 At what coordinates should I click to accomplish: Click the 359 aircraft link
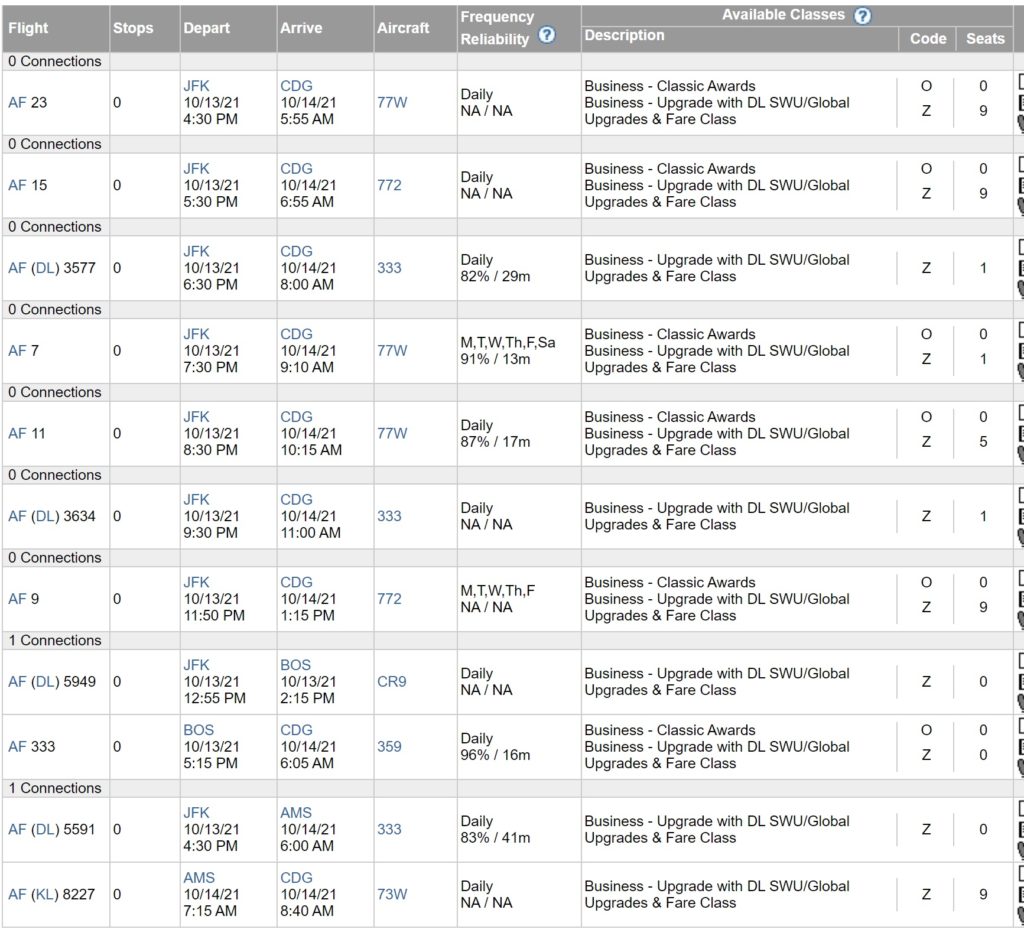click(x=389, y=746)
